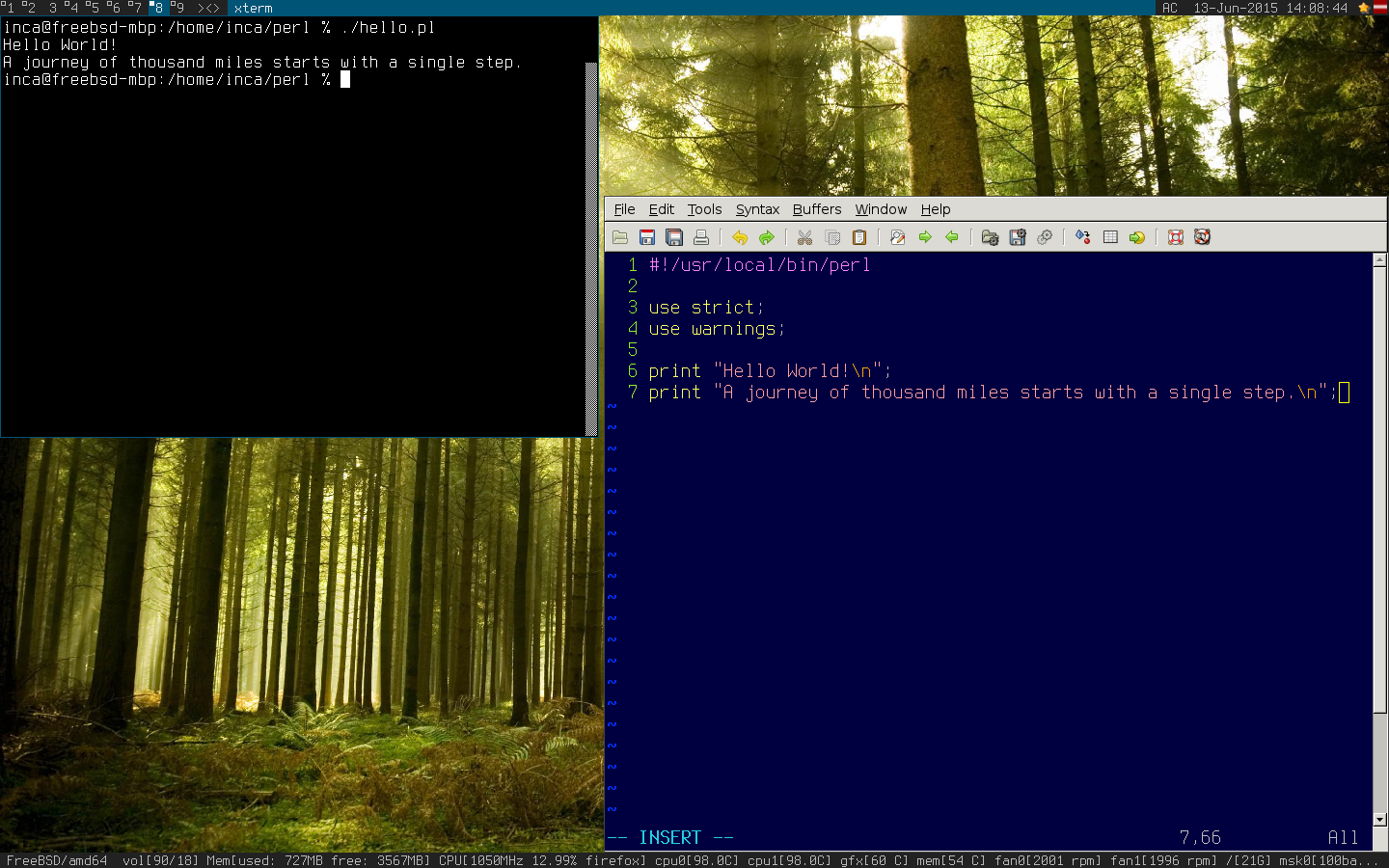Screen dimensions: 1389x868
Task: Click the Print icon in gvim toolbar
Action: [701, 237]
